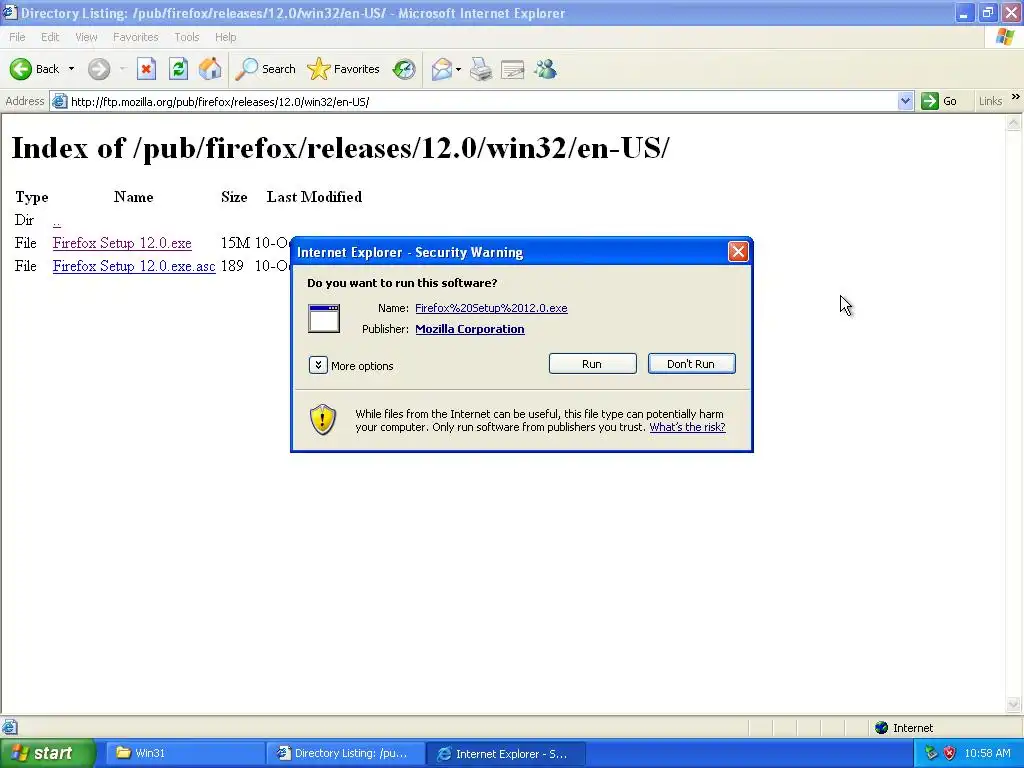Image resolution: width=1024 pixels, height=768 pixels.
Task: Open the address bar dropdown arrow
Action: tap(905, 101)
